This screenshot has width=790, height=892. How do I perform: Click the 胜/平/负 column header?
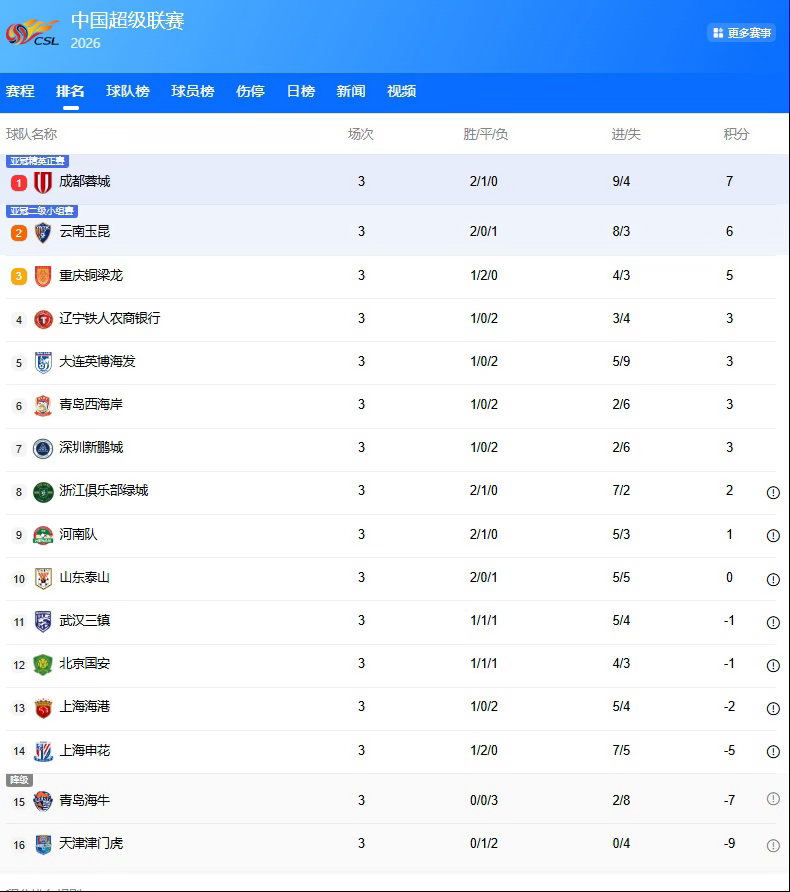click(485, 134)
